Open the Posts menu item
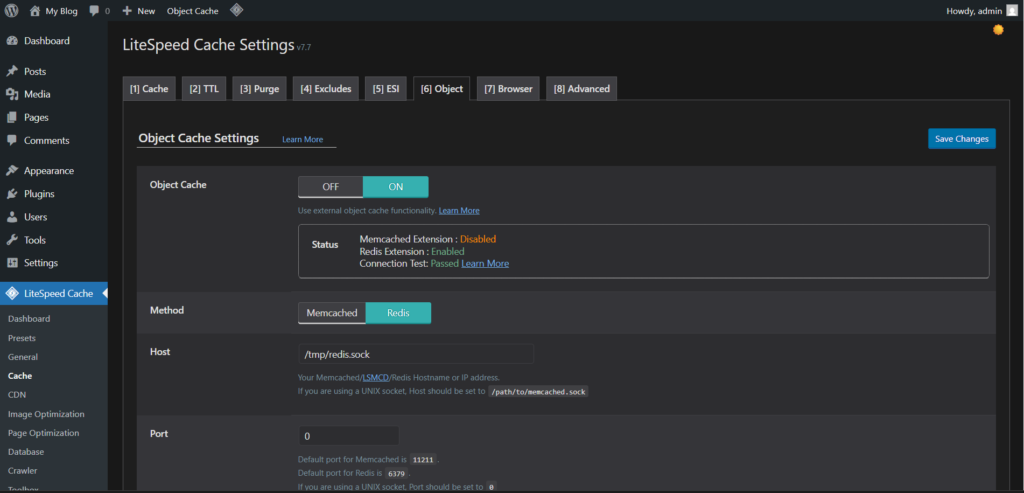Viewport: 1024px width, 493px height. 35,71
